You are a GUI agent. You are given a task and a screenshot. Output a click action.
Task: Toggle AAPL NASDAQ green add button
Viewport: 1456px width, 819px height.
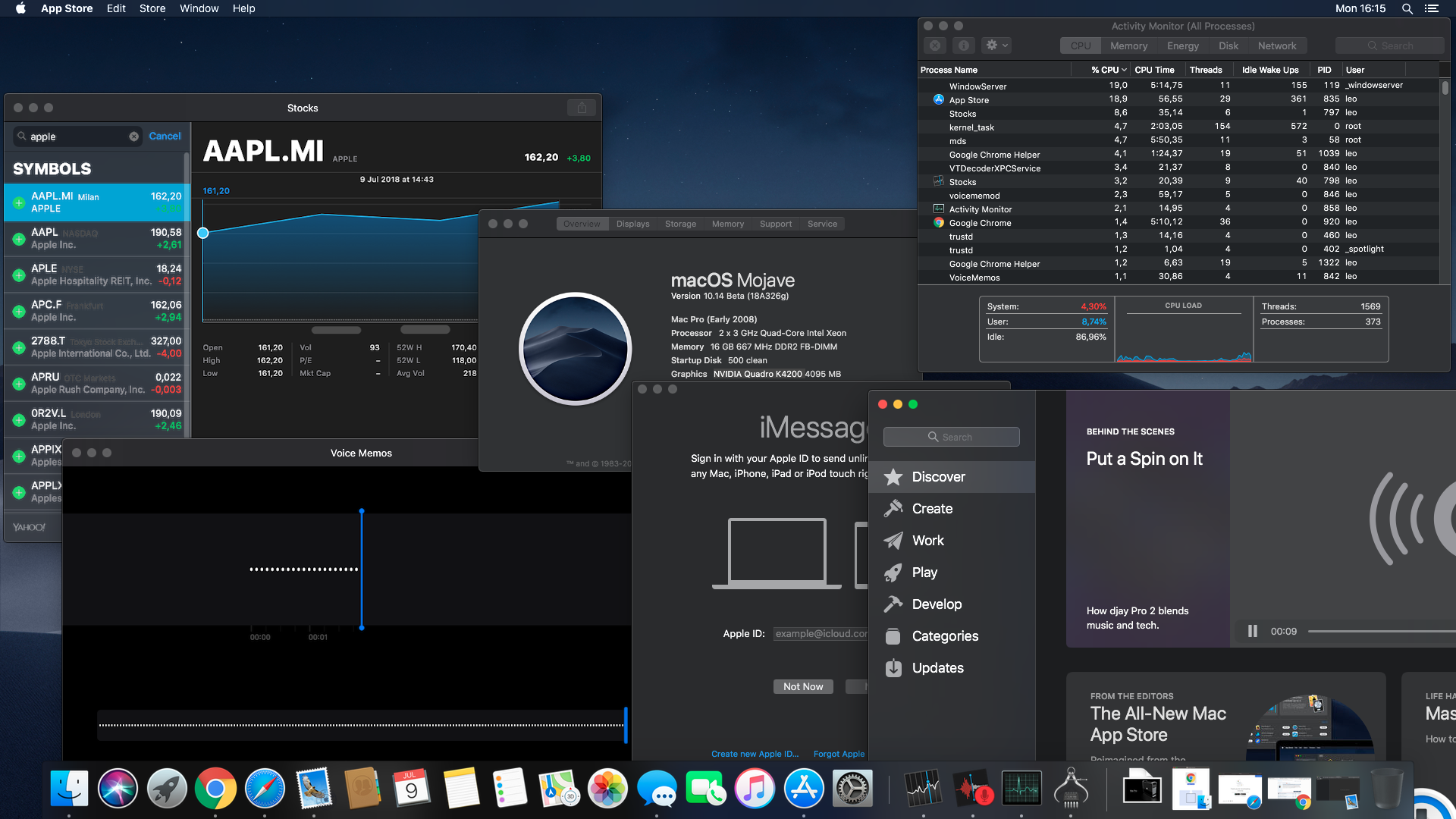(19, 239)
